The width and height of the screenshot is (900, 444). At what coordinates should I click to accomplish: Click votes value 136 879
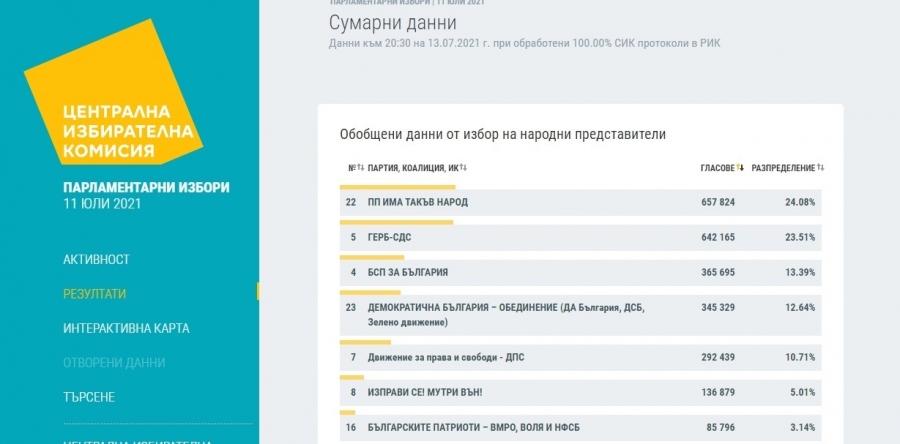coord(718,393)
